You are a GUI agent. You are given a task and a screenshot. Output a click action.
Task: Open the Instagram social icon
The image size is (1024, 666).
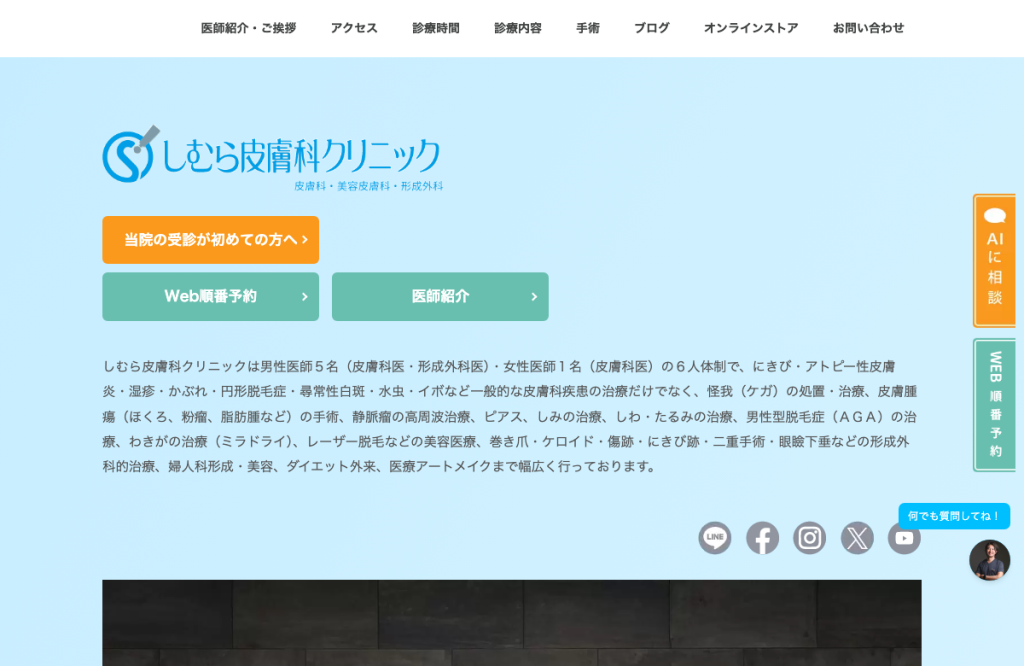click(810, 538)
